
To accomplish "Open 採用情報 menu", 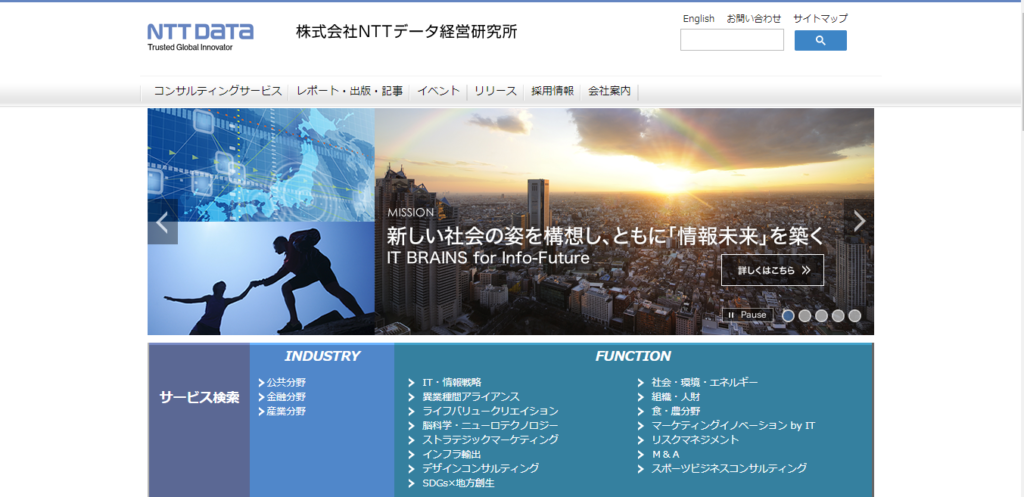I will click(552, 91).
